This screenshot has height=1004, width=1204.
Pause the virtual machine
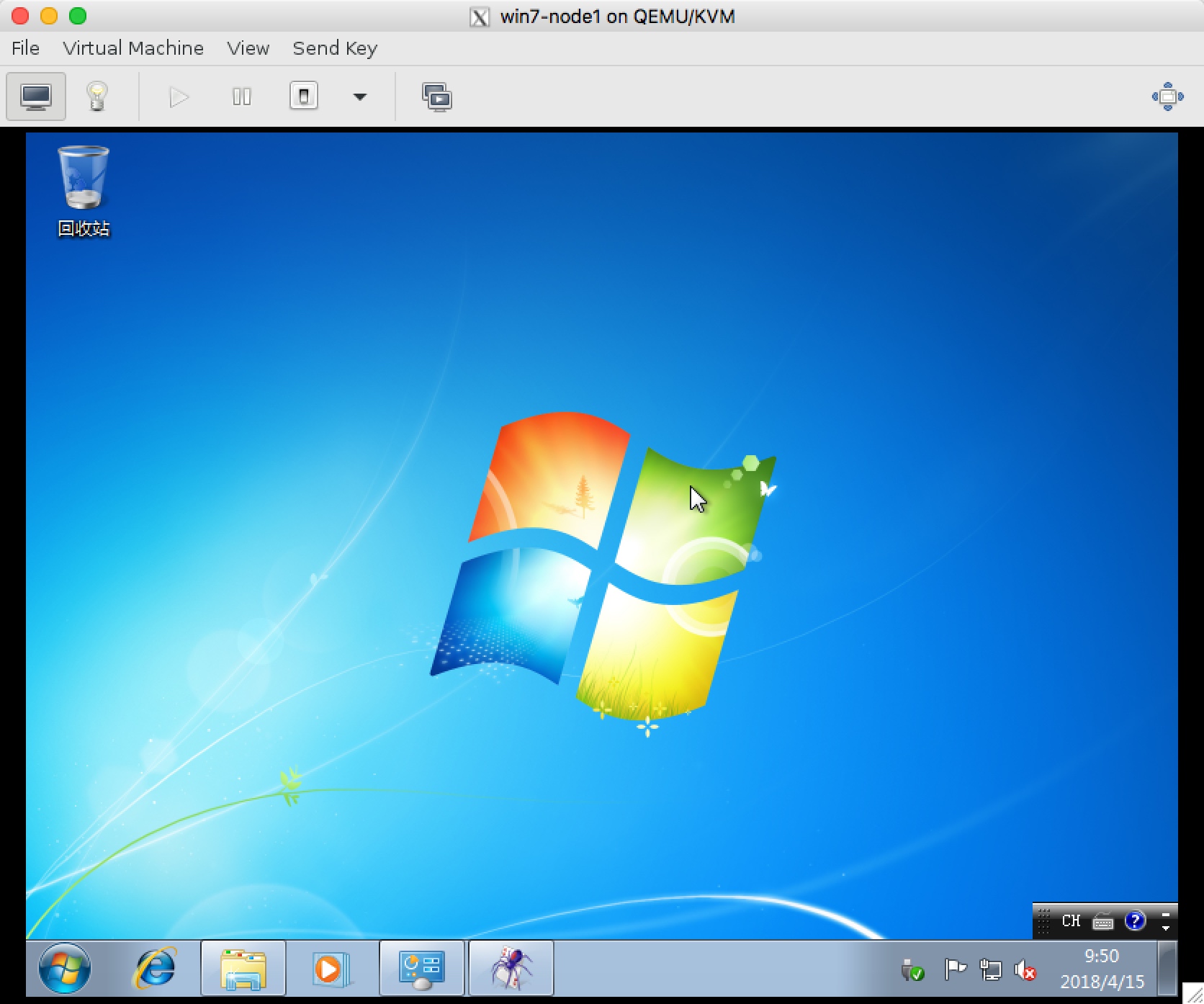click(x=242, y=97)
